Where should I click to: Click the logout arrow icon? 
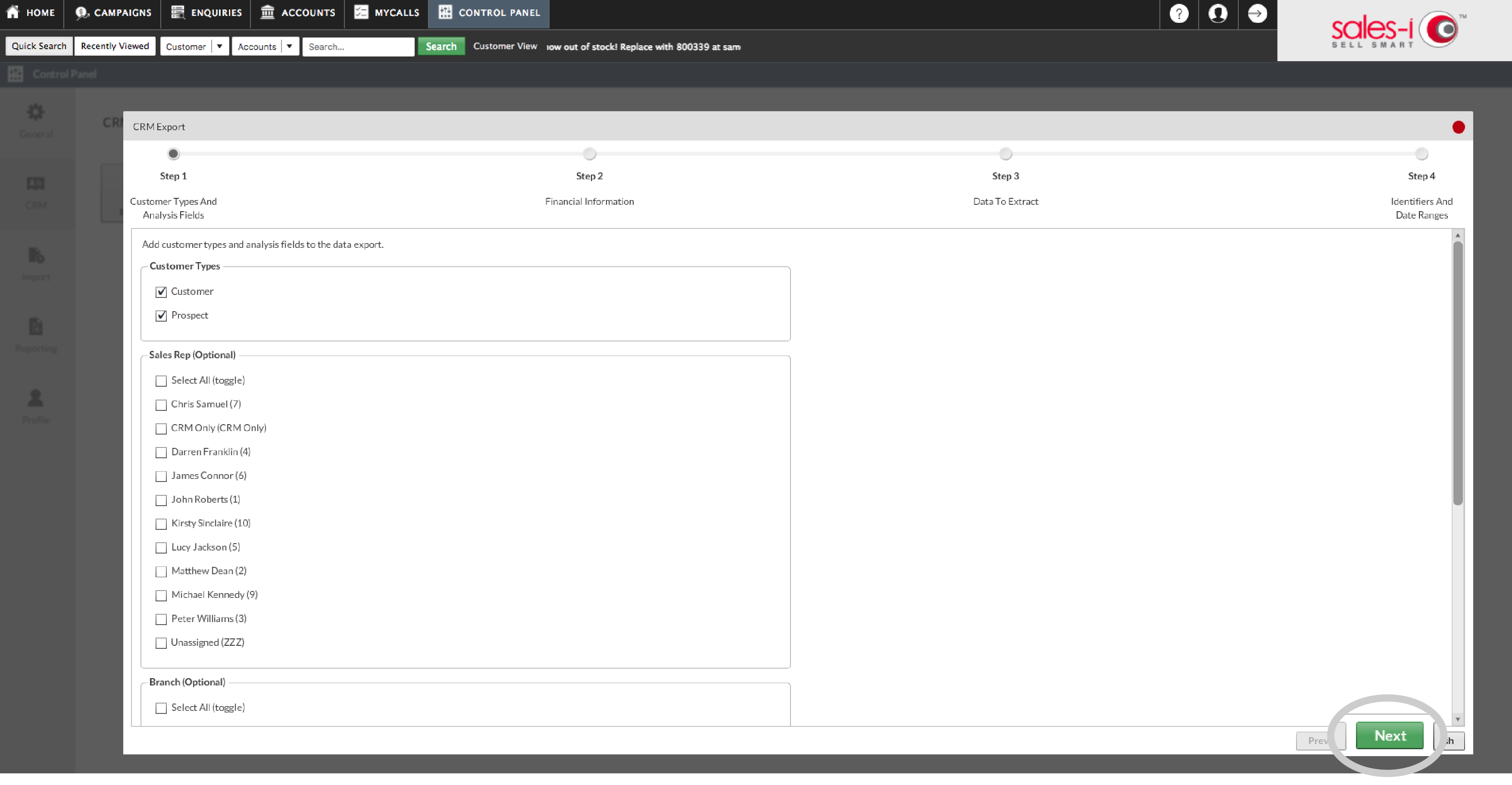(1257, 13)
